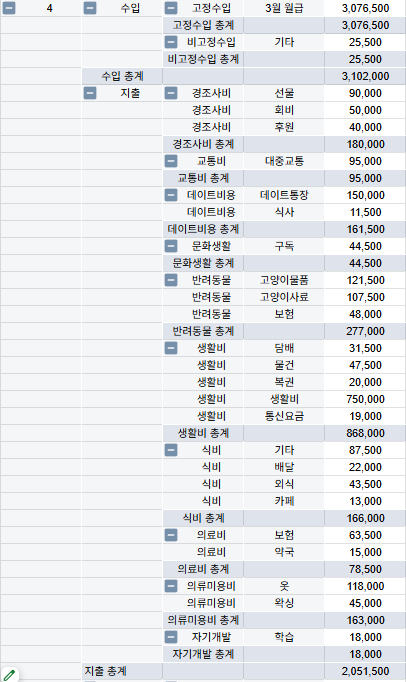Select the 약국 item cell
406x682 pixels.
click(x=284, y=552)
